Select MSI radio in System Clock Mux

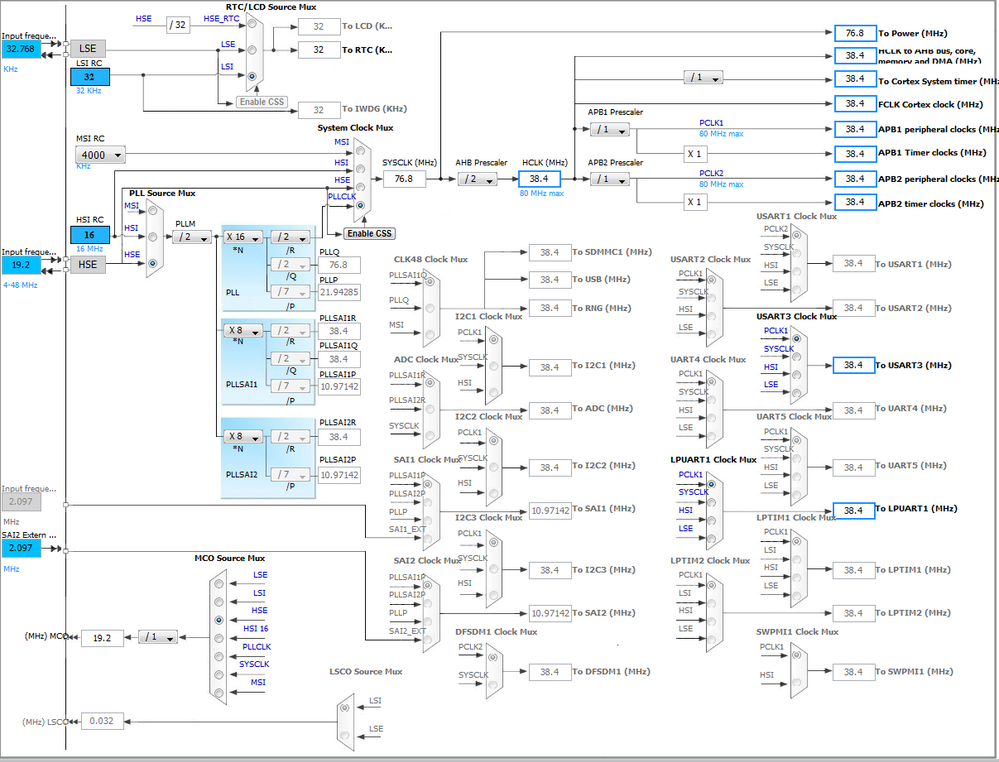point(361,150)
